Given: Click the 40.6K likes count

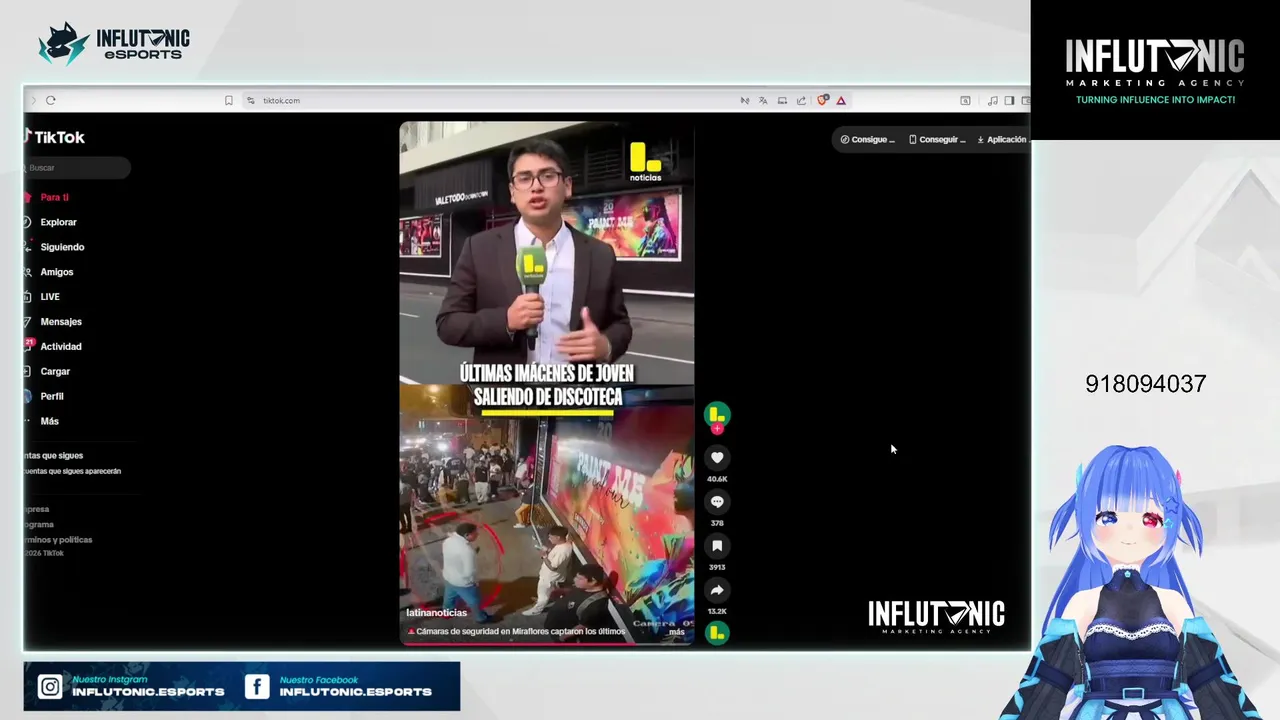Looking at the screenshot, I should 717,479.
